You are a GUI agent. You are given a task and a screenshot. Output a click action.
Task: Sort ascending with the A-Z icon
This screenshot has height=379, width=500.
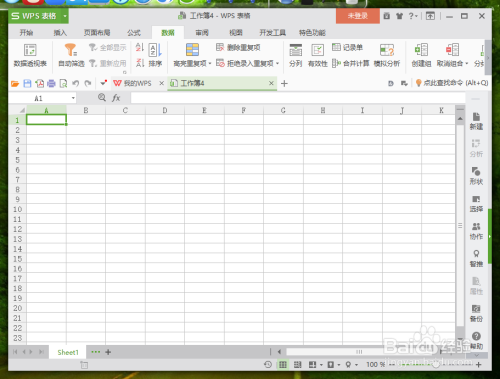(x=140, y=47)
